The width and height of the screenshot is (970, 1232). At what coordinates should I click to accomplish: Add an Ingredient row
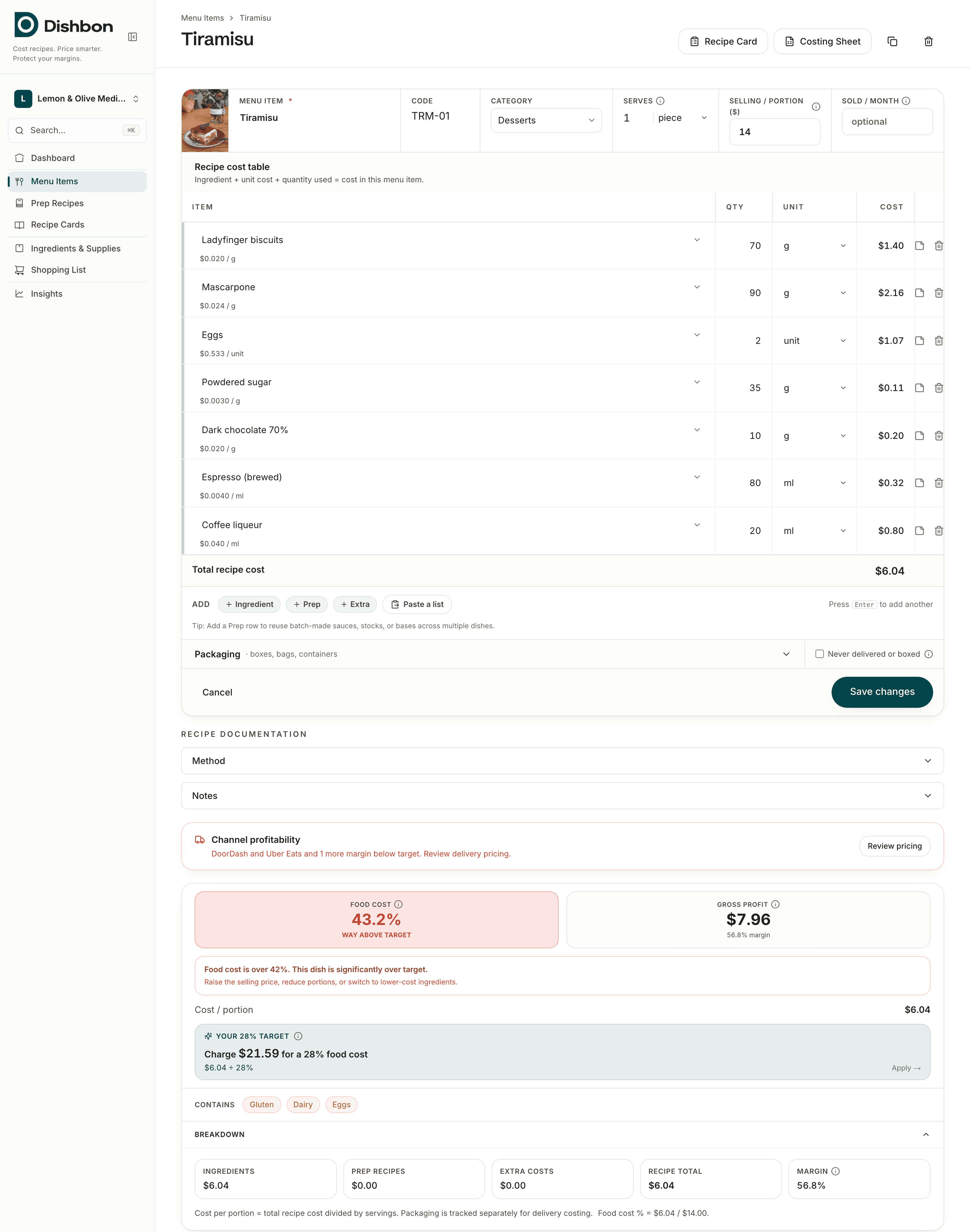tap(250, 604)
